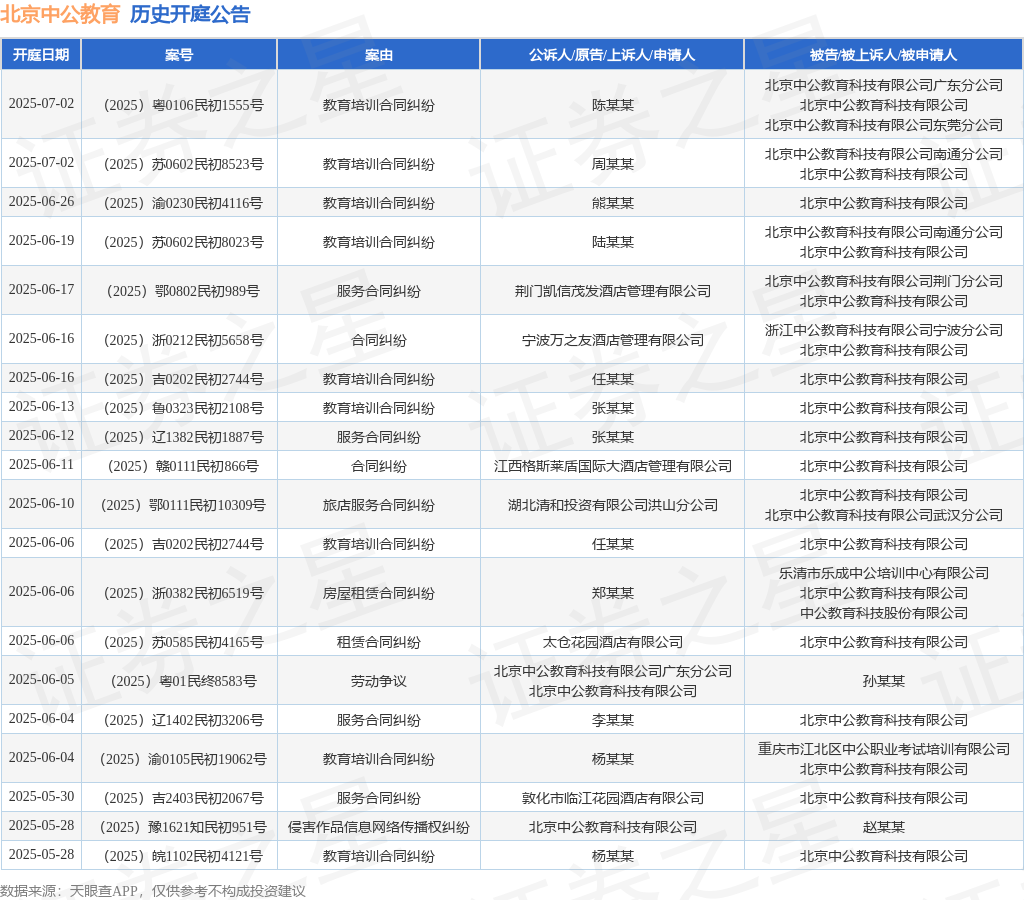Viewport: 1024px width, 900px height.
Task: Click plaintiff 李某某
Action: pyautogui.click(x=613, y=720)
